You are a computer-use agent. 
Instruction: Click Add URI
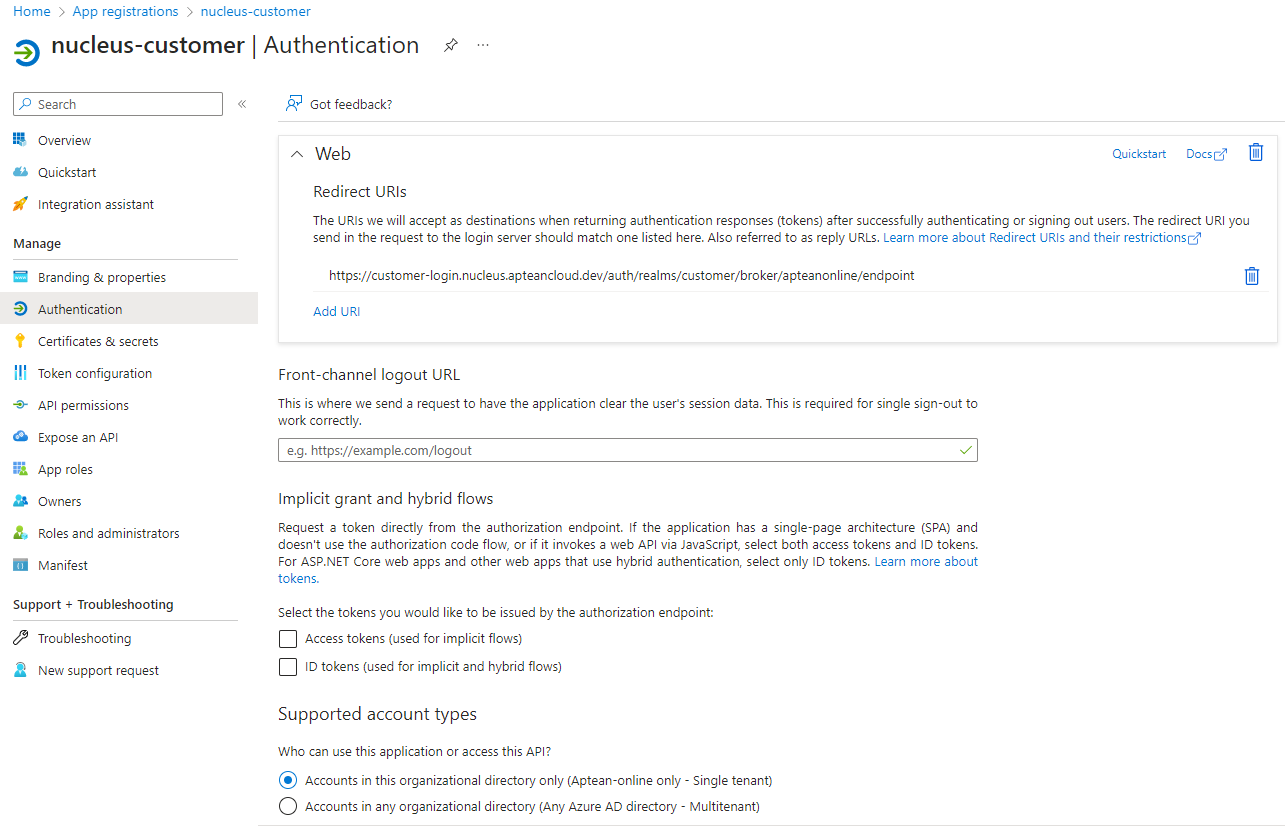(x=337, y=312)
